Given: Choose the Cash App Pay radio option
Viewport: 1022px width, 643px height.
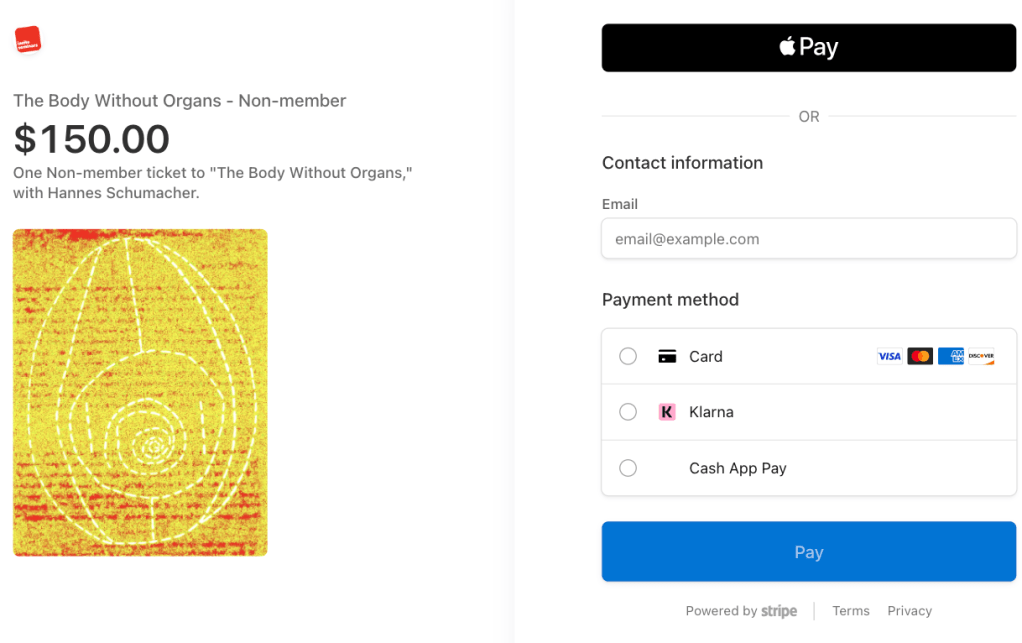Looking at the screenshot, I should pyautogui.click(x=628, y=468).
